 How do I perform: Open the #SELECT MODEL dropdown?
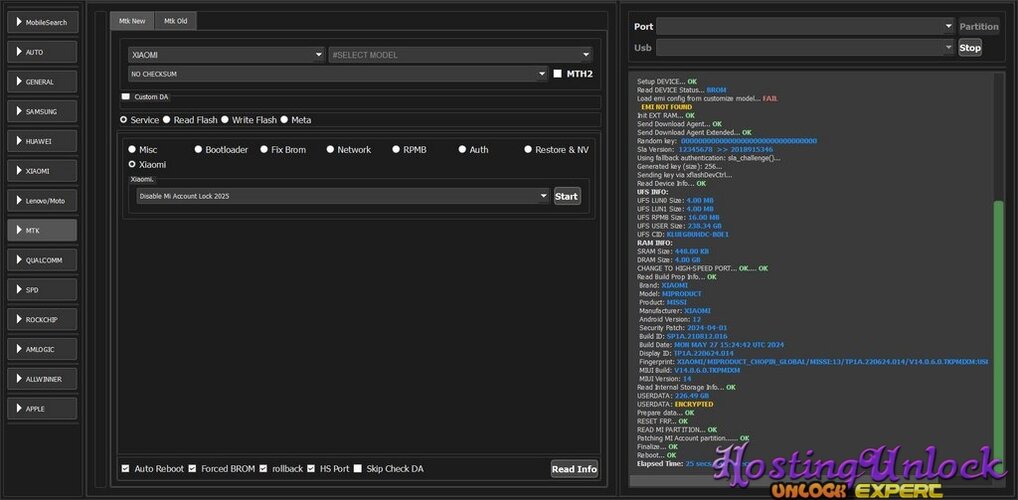click(x=460, y=55)
